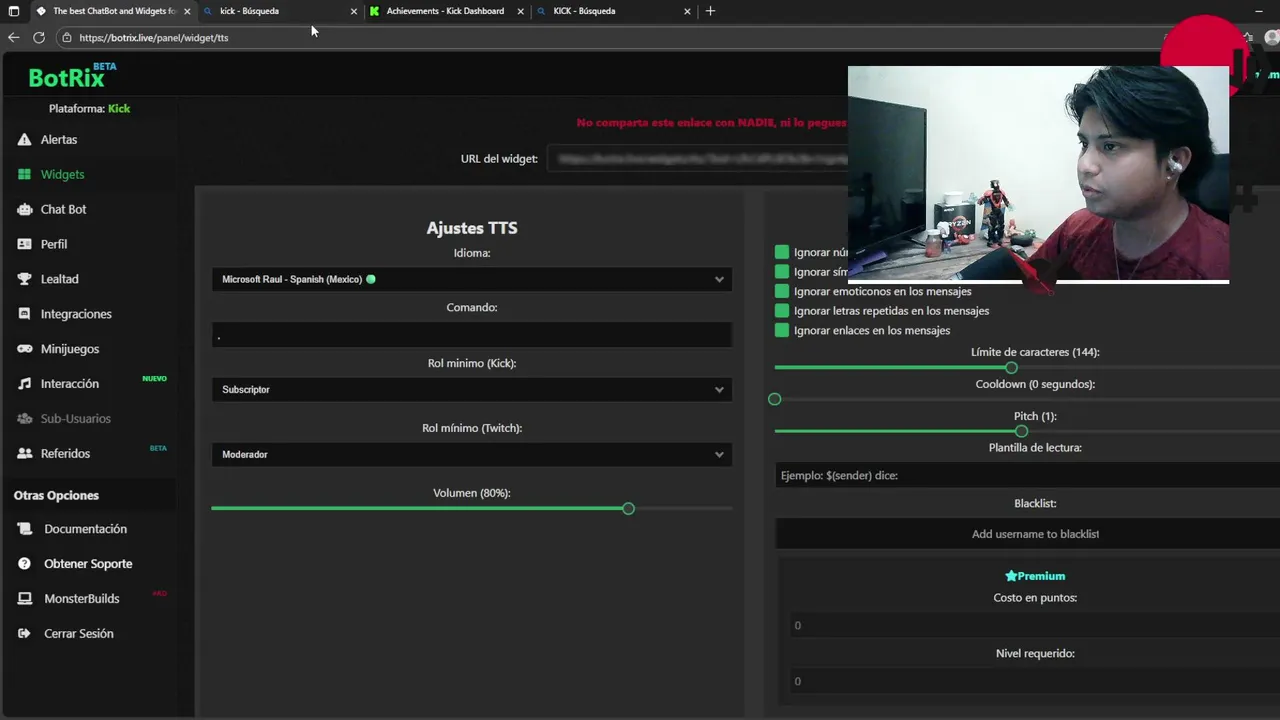Image resolution: width=1280 pixels, height=720 pixels.
Task: Click the 'Costo en puntos' field
Action: click(x=1034, y=626)
